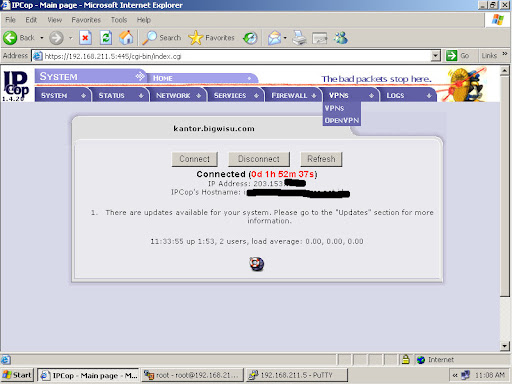
Task: Reload page using IE Refresh toolbar icon
Action: coord(106,38)
